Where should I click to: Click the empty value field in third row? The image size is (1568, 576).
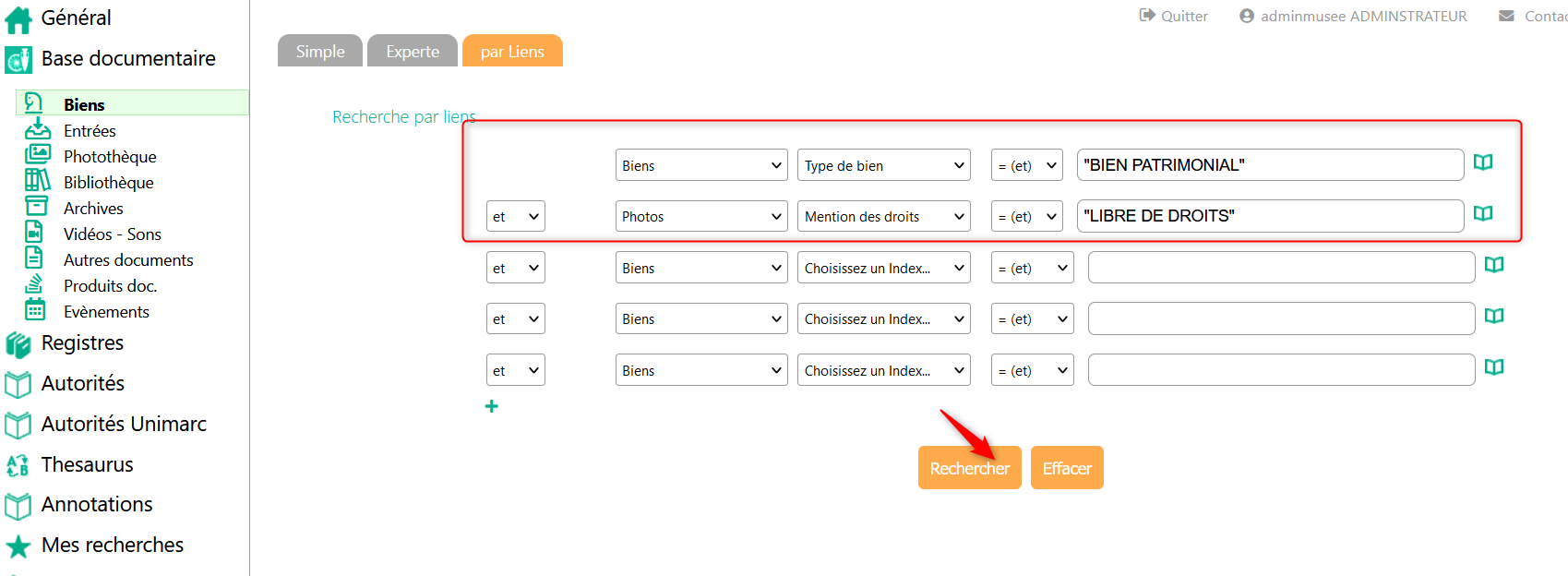click(1280, 268)
